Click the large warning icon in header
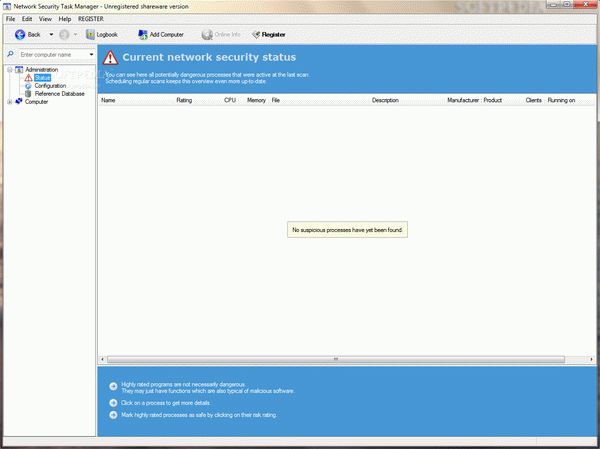This screenshot has width=600, height=449. pos(110,57)
